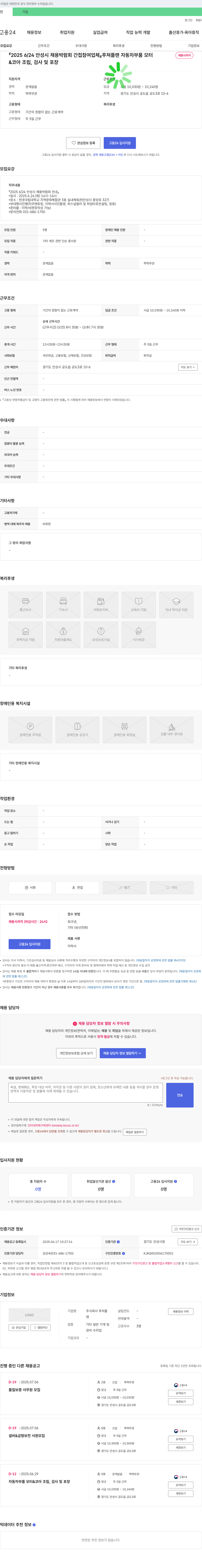Expand 지도 보기 beside 경기도 안성지청
This screenshot has height=1568, width=202.
[x=187, y=1241]
